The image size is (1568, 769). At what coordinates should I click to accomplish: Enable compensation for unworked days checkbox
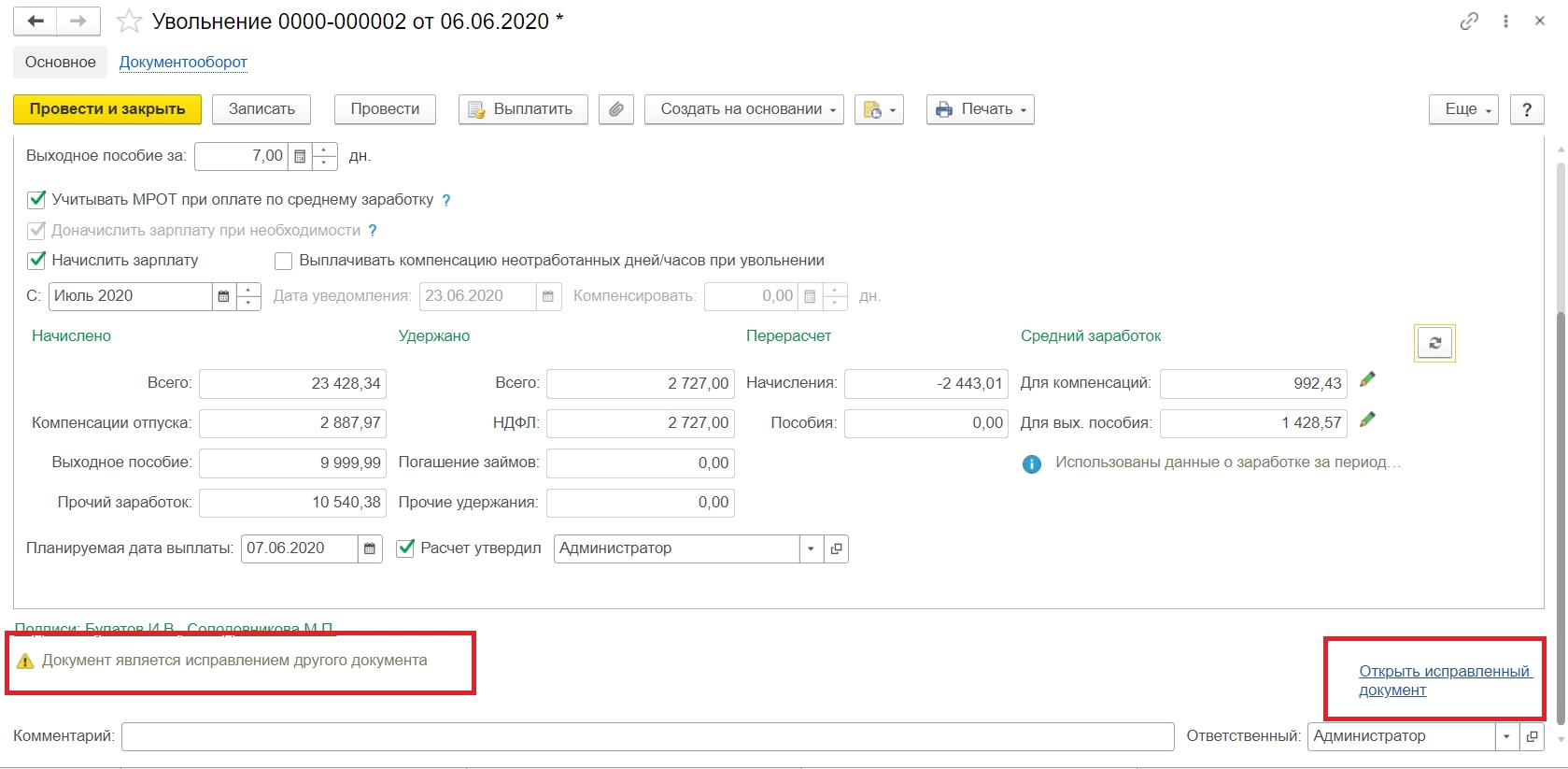[x=283, y=261]
